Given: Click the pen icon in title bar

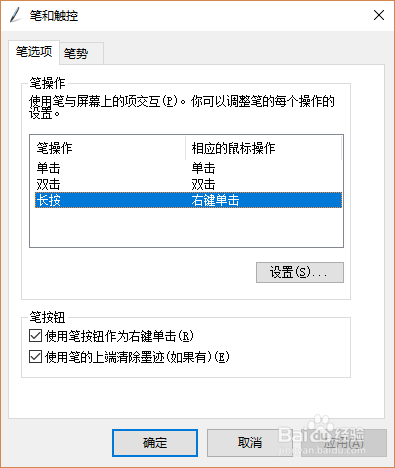Looking at the screenshot, I should point(15,15).
